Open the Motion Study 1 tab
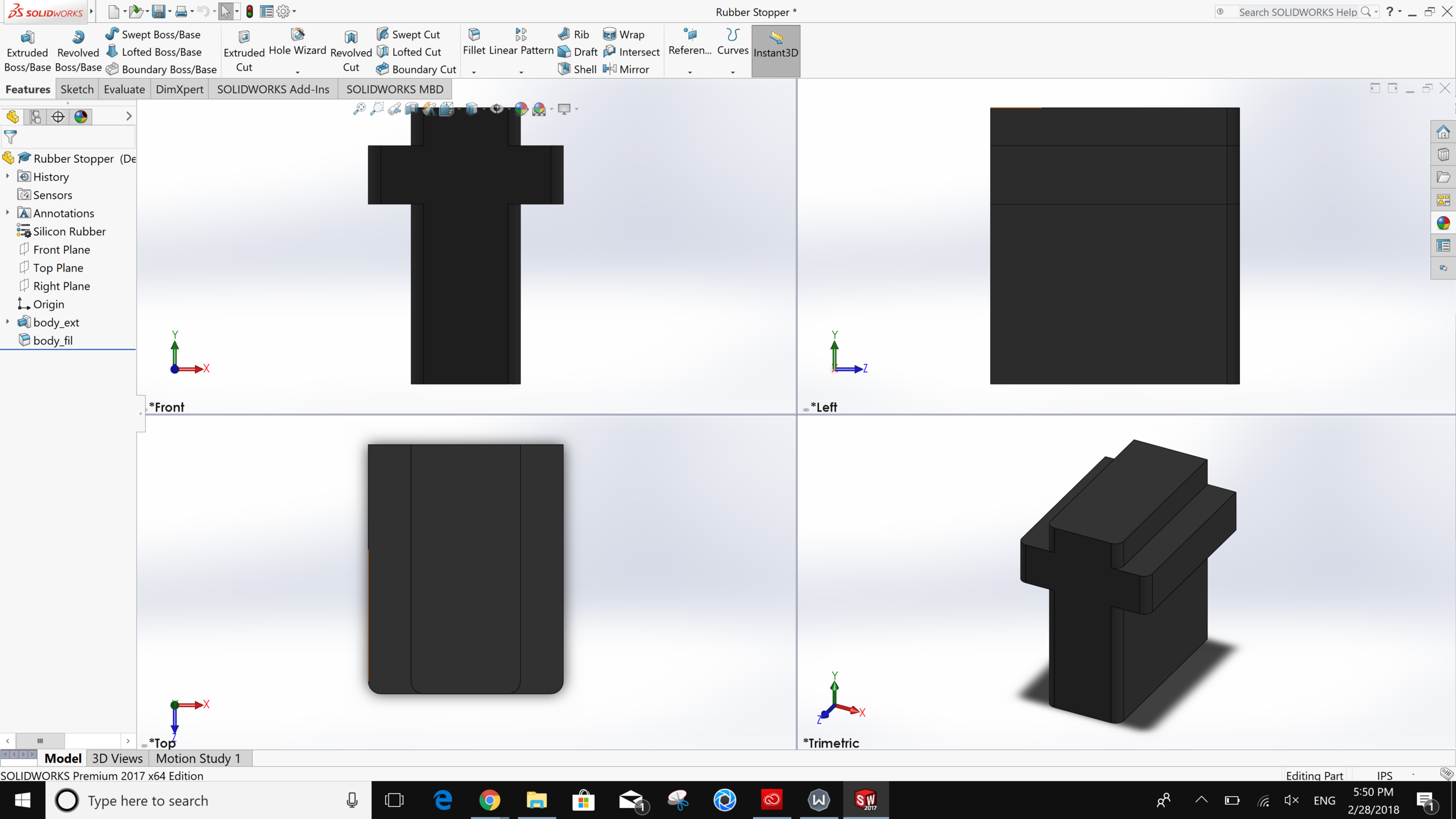 click(x=198, y=758)
